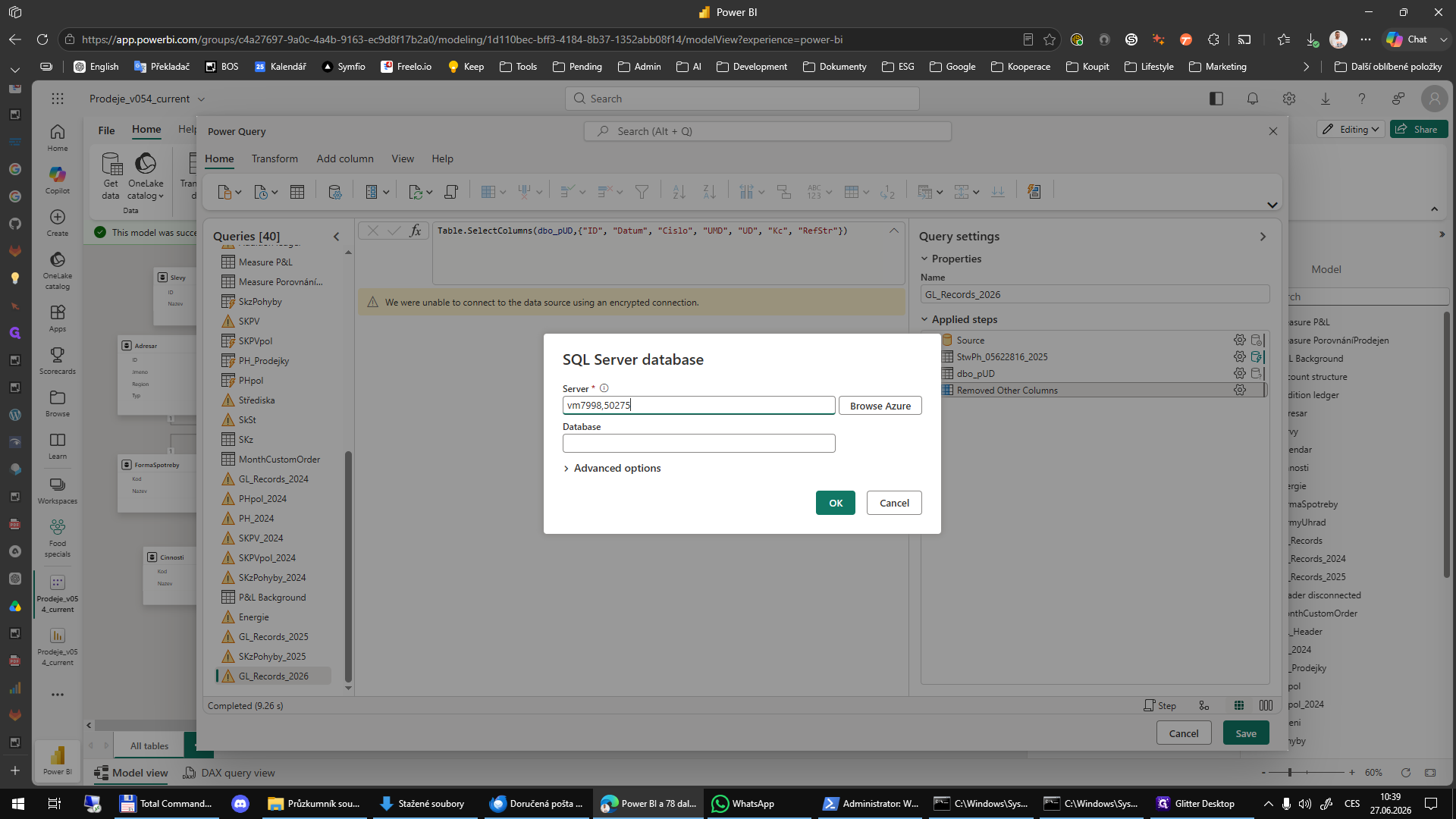The height and width of the screenshot is (819, 1456).
Task: Select the GL_Records_2025 query
Action: pos(273,636)
